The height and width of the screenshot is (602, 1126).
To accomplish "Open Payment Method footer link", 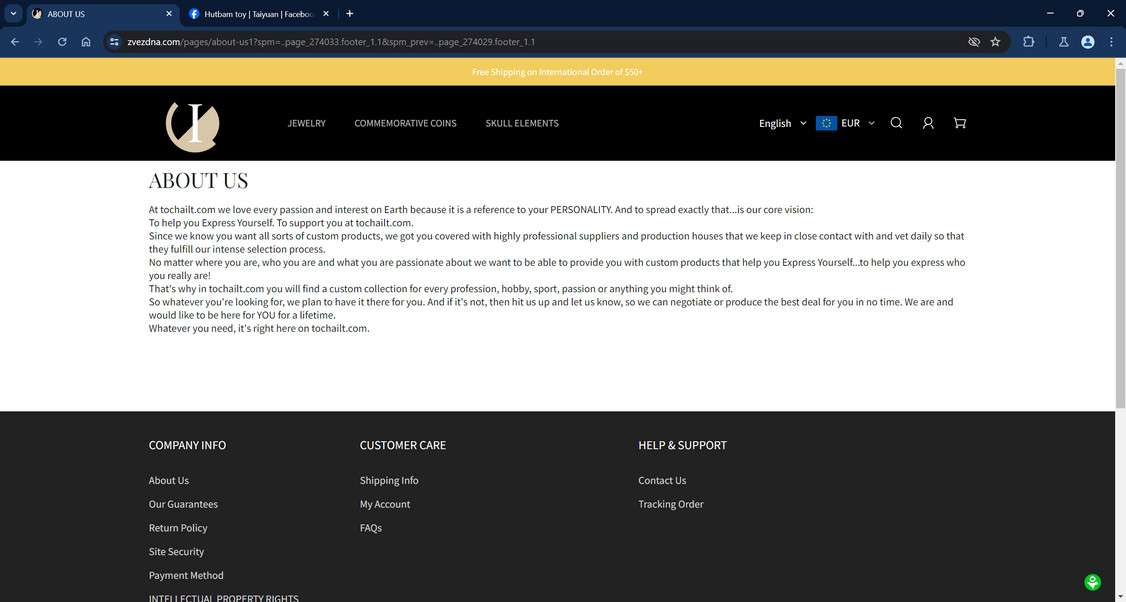I will pyautogui.click(x=186, y=575).
